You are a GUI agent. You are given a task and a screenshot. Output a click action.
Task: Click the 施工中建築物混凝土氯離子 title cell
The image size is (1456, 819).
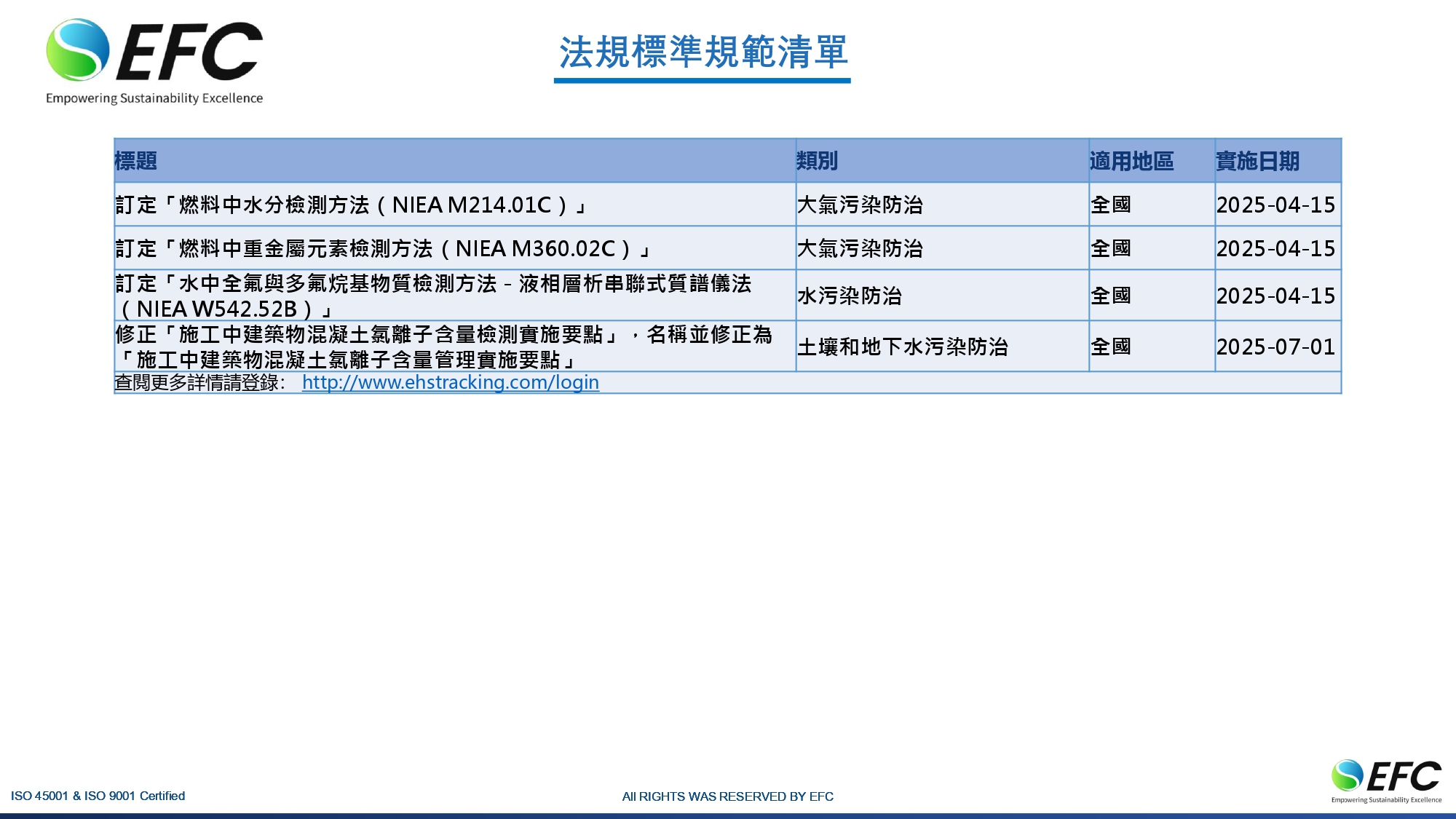pos(443,347)
